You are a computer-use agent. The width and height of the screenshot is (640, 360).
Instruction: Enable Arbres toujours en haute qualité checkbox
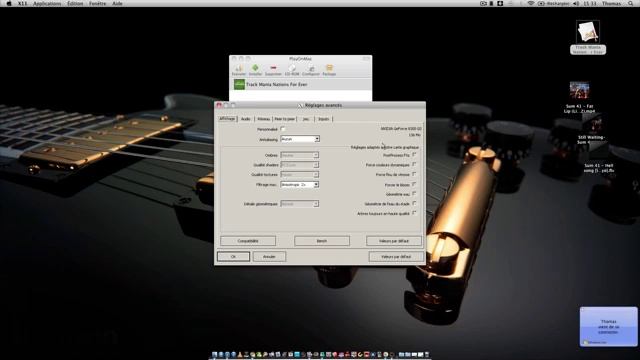pyautogui.click(x=414, y=213)
